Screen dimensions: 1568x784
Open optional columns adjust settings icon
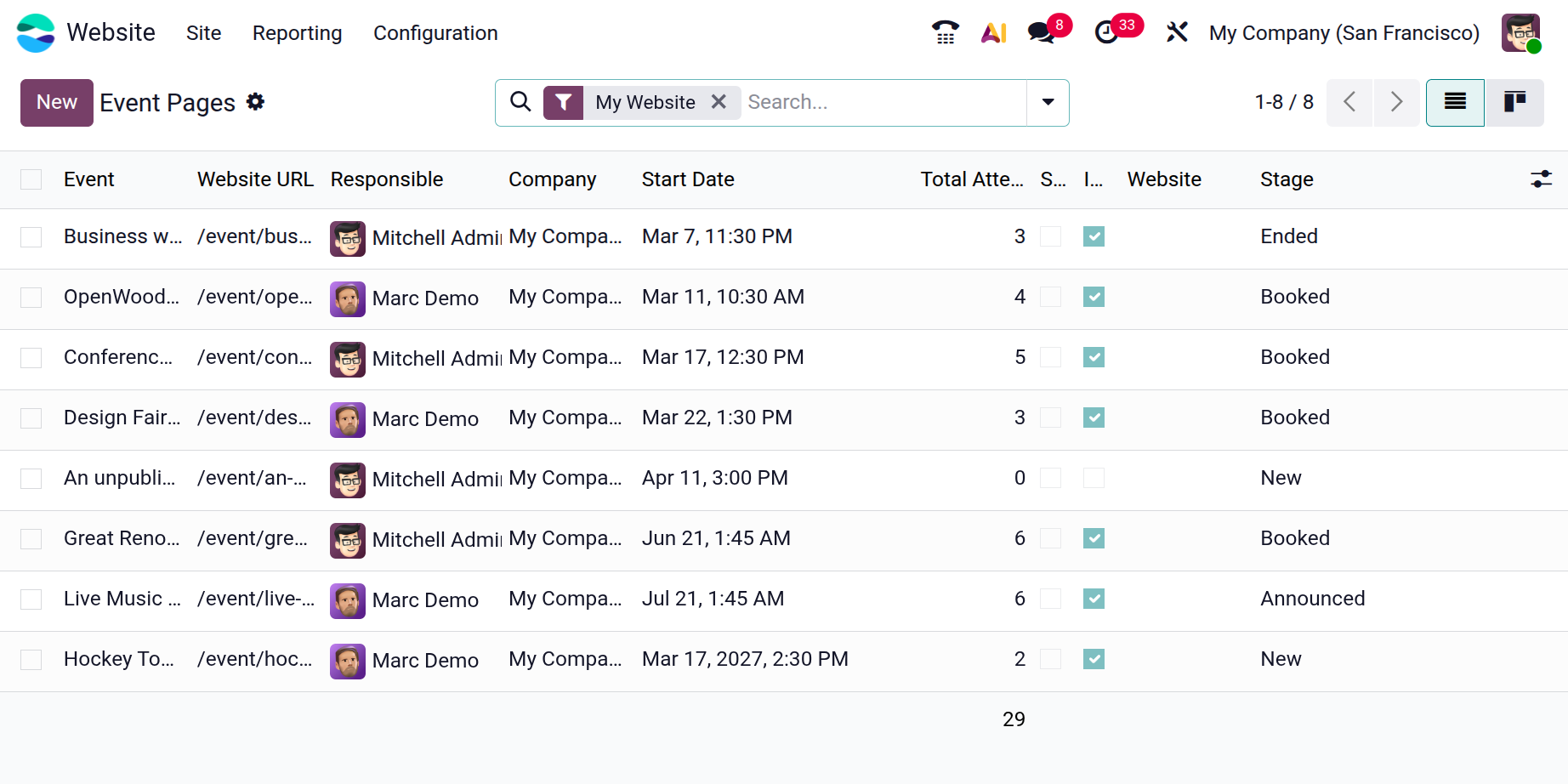click(x=1541, y=179)
